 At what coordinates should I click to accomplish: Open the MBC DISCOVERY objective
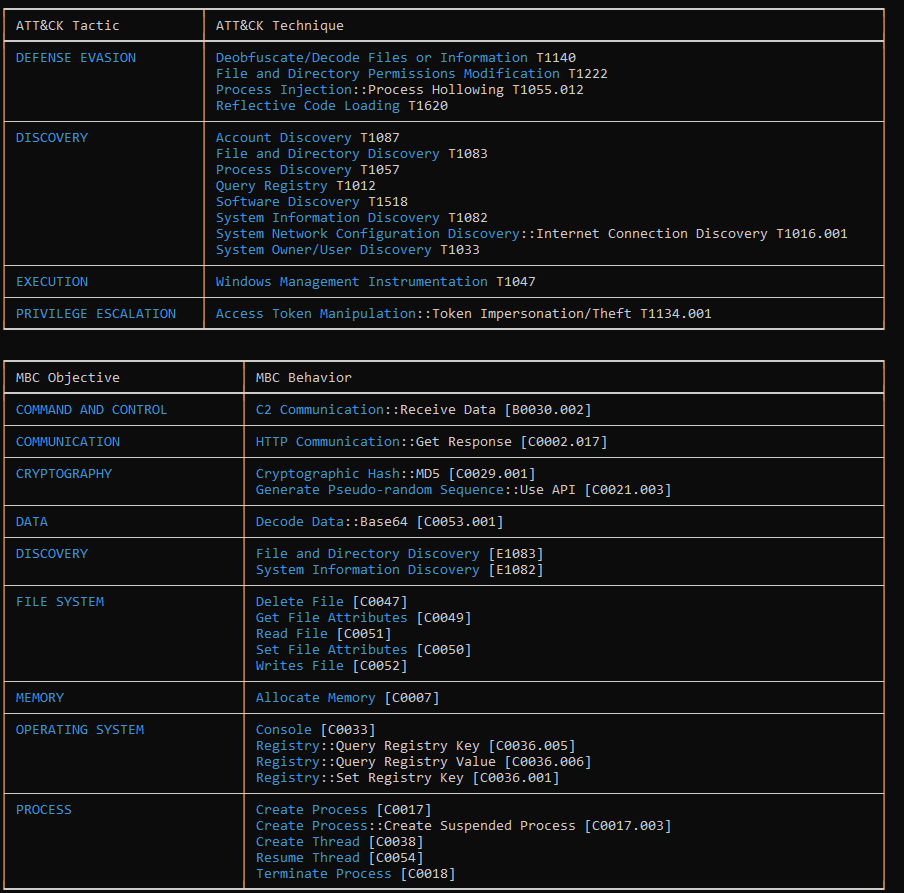pos(52,554)
